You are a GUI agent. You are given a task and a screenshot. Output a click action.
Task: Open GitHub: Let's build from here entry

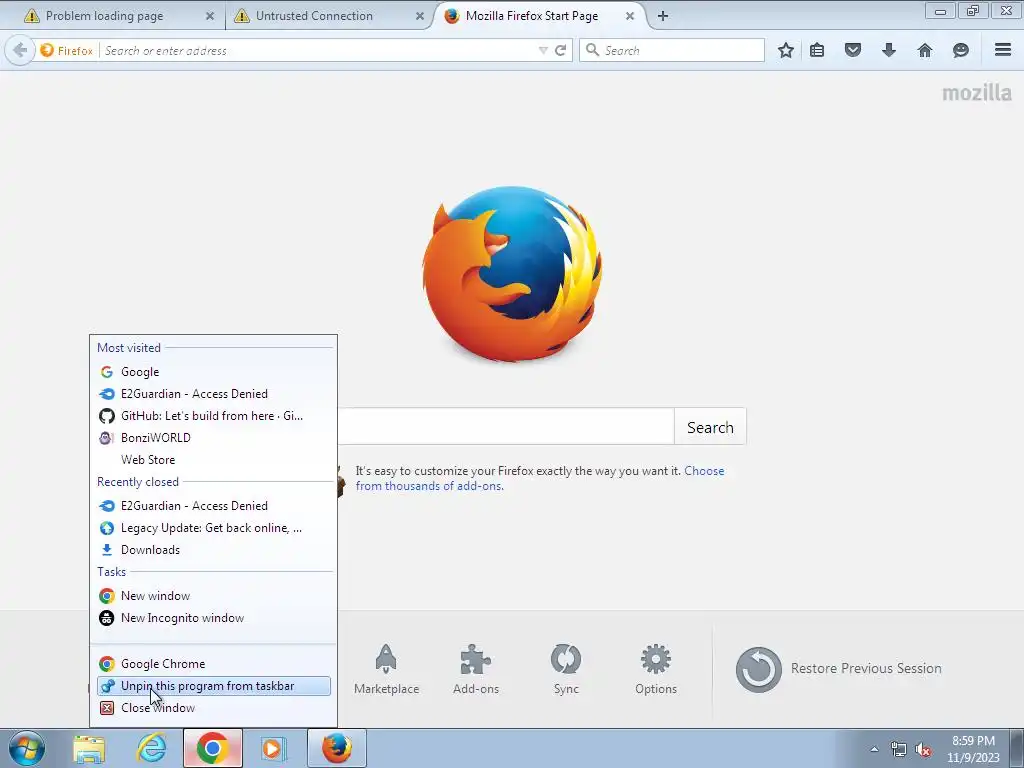coord(214,416)
